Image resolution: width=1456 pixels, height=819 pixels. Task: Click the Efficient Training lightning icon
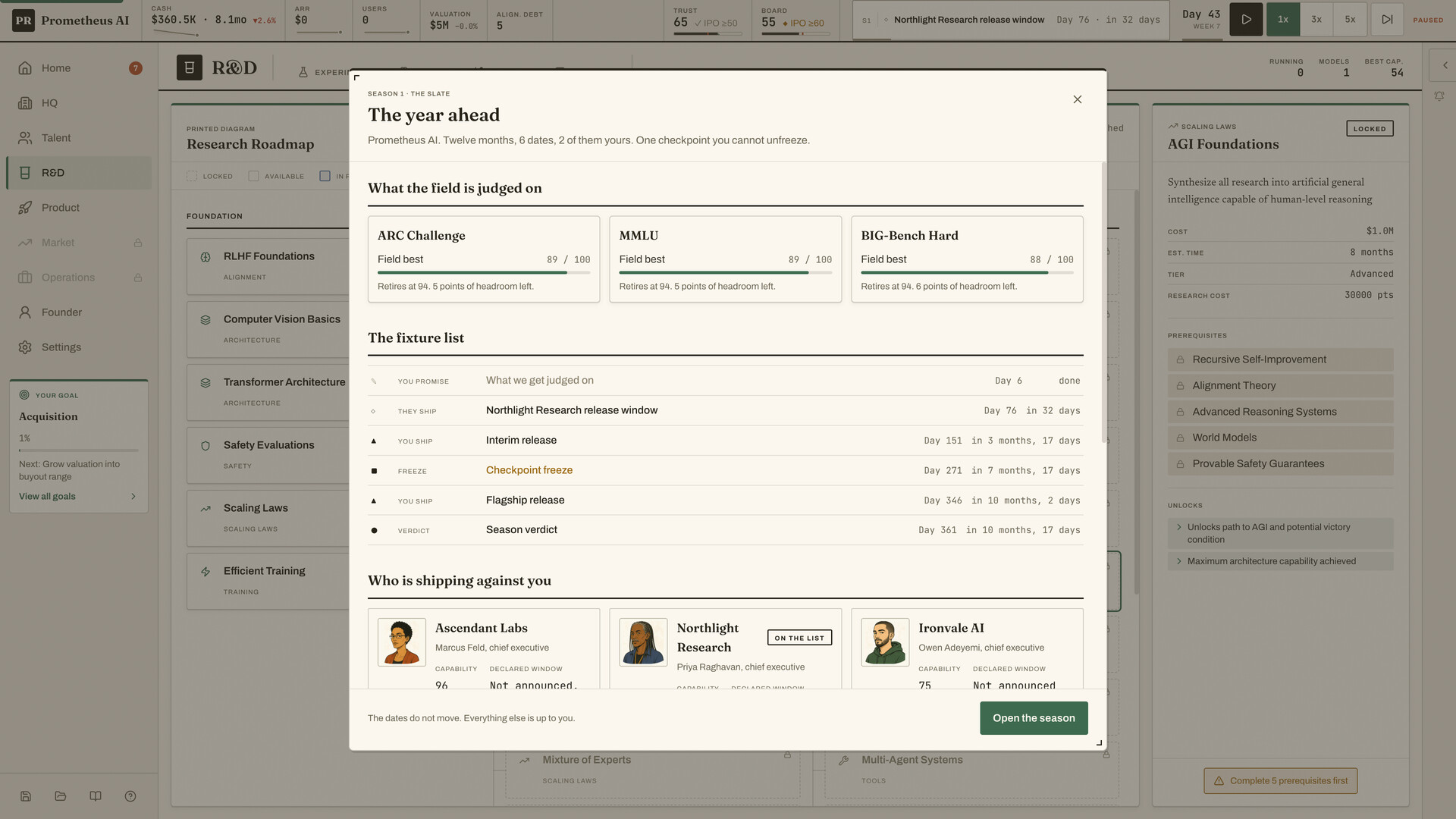coord(206,572)
